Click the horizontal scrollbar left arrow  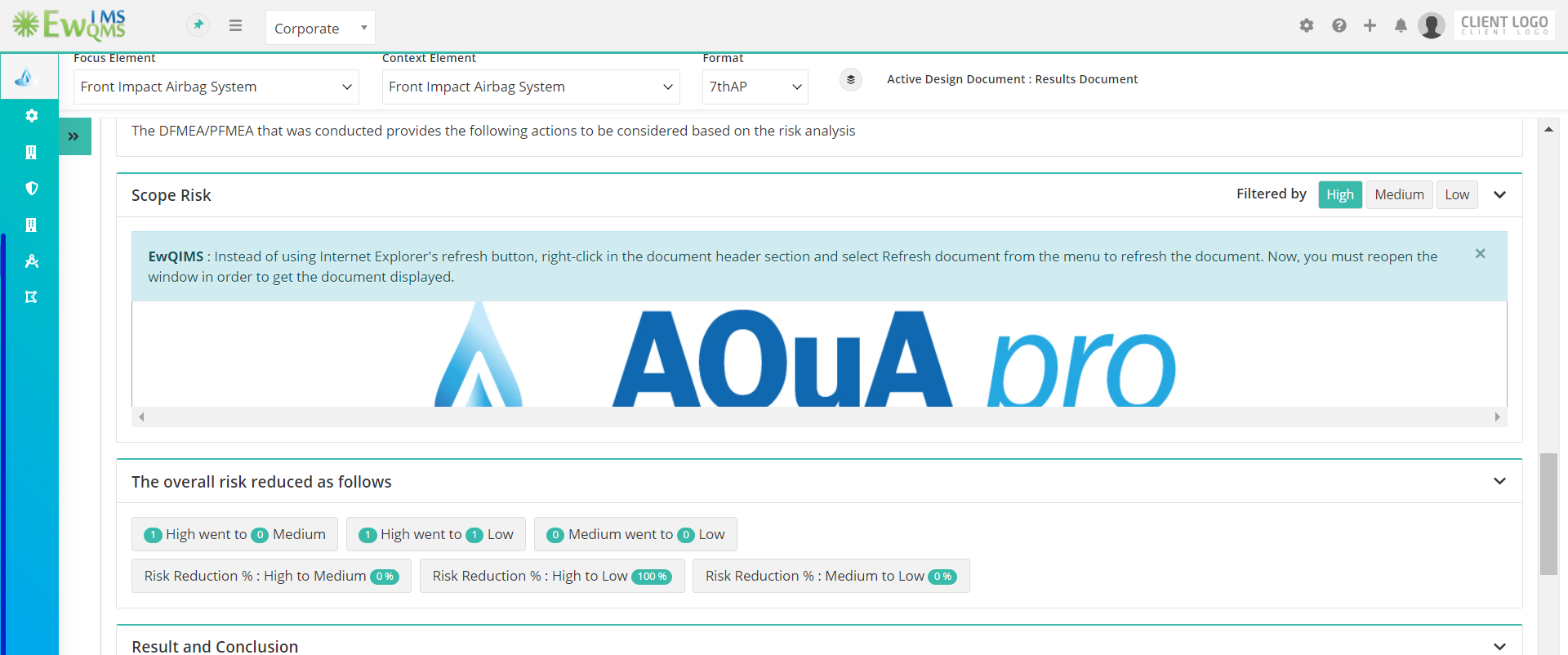click(141, 417)
